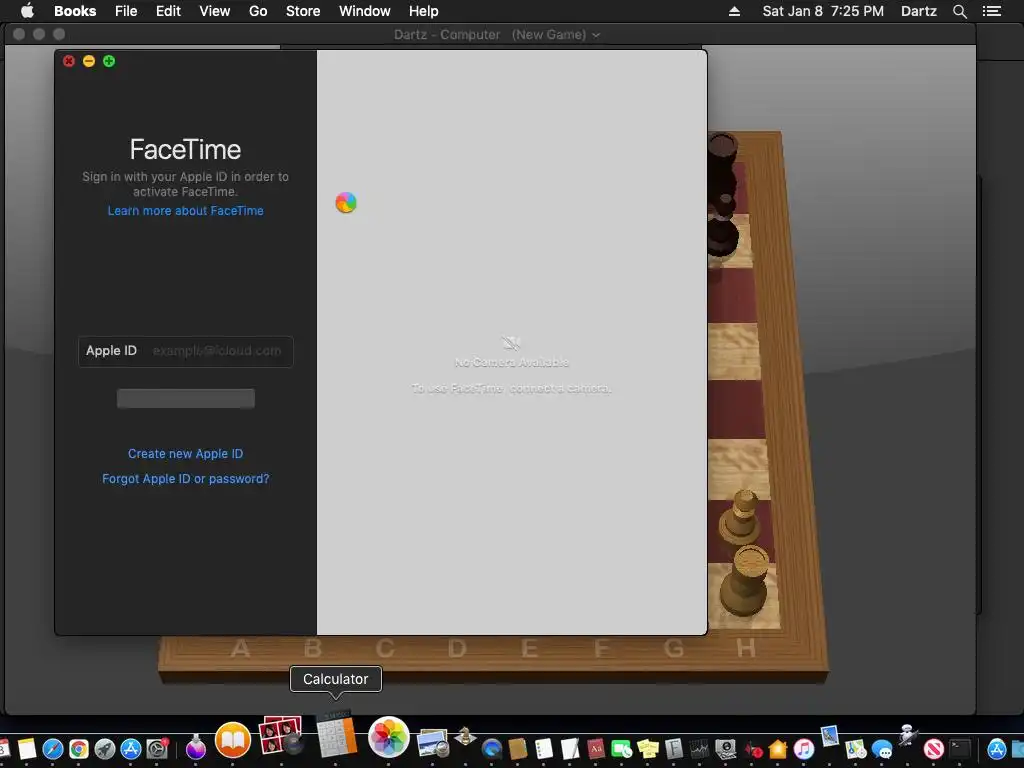The width and height of the screenshot is (1024, 768).
Task: Click the Apple ID email field
Action: [185, 351]
